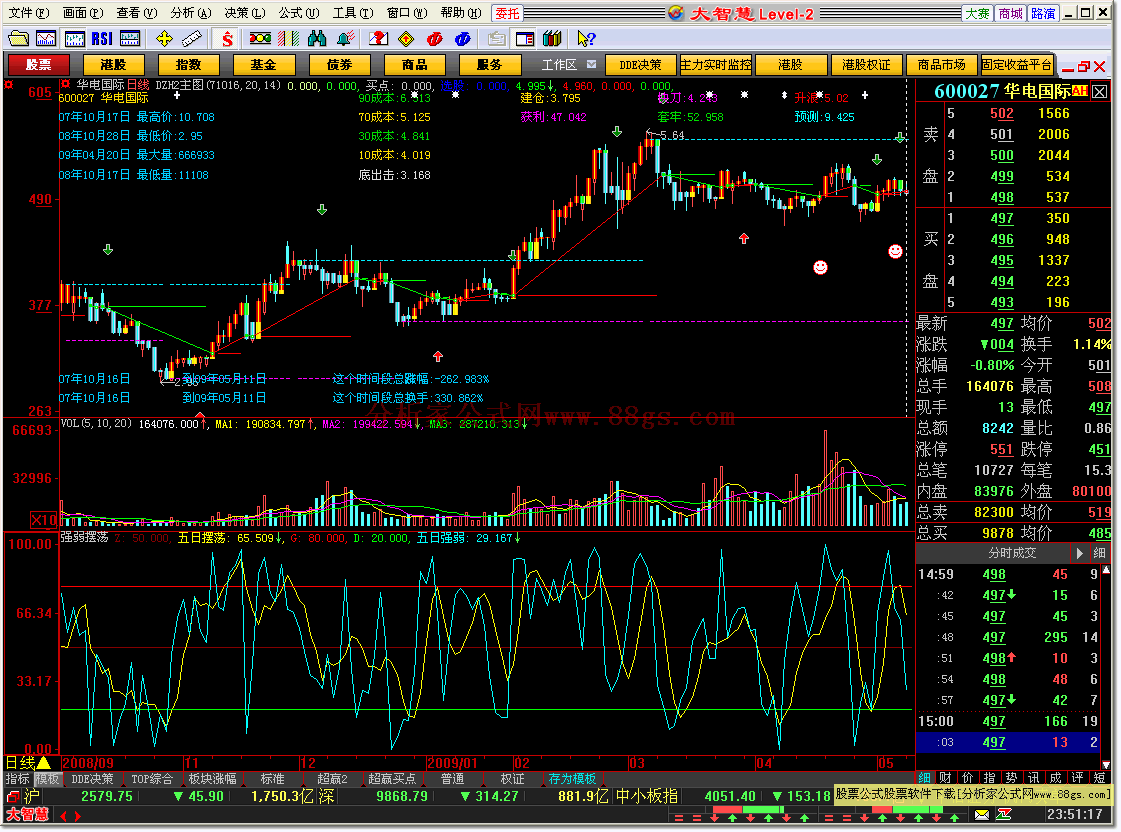Click the colored stripes toolbar icon
Viewport: 1121px width, 832px height.
pyautogui.click(x=289, y=39)
